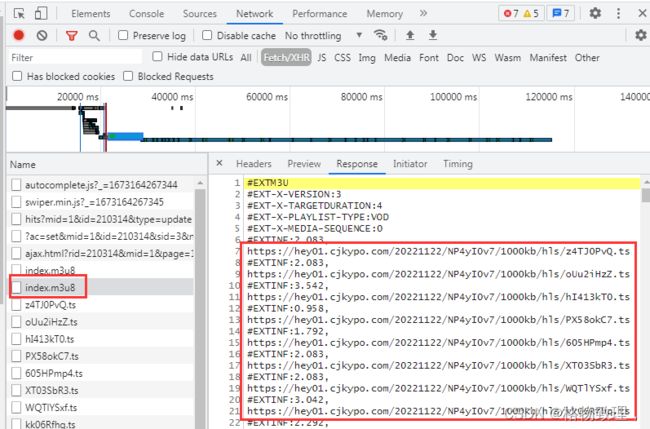Open the issues counter badge
Viewport: 650px width, 429px height.
560,14
